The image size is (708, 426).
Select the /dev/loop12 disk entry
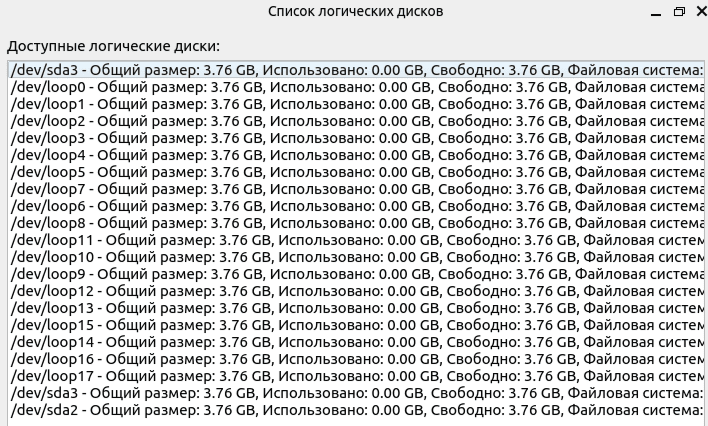356,291
